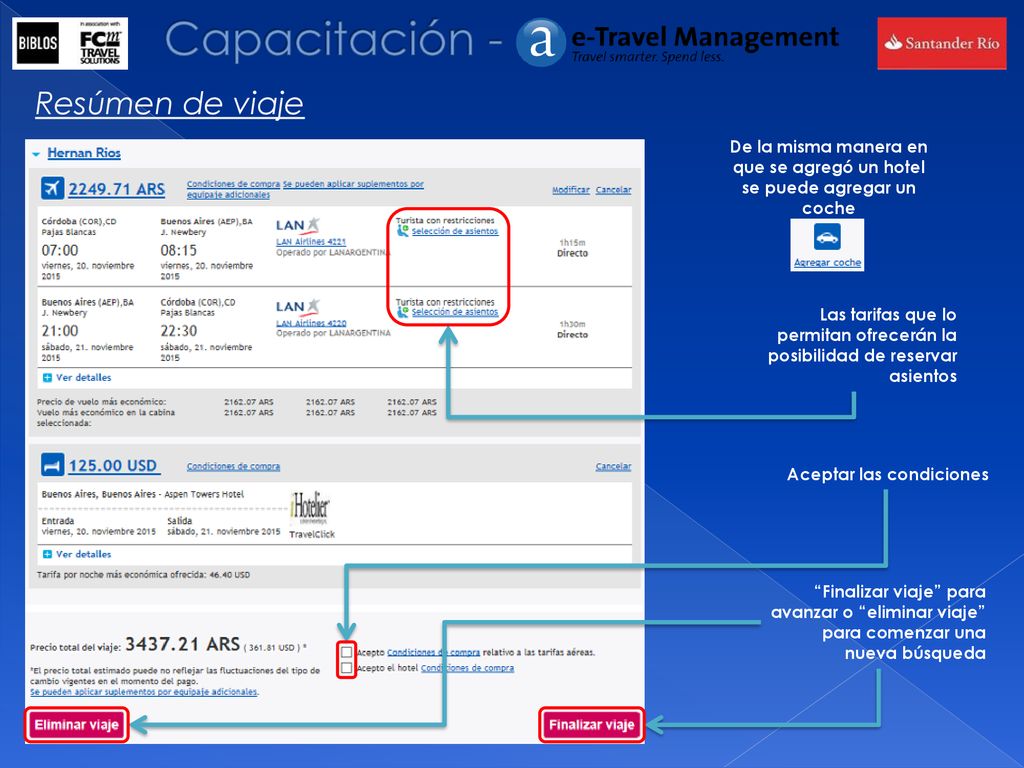This screenshot has height=768, width=1024.
Task: Click Cancelar for the hotel
Action: coord(613,466)
